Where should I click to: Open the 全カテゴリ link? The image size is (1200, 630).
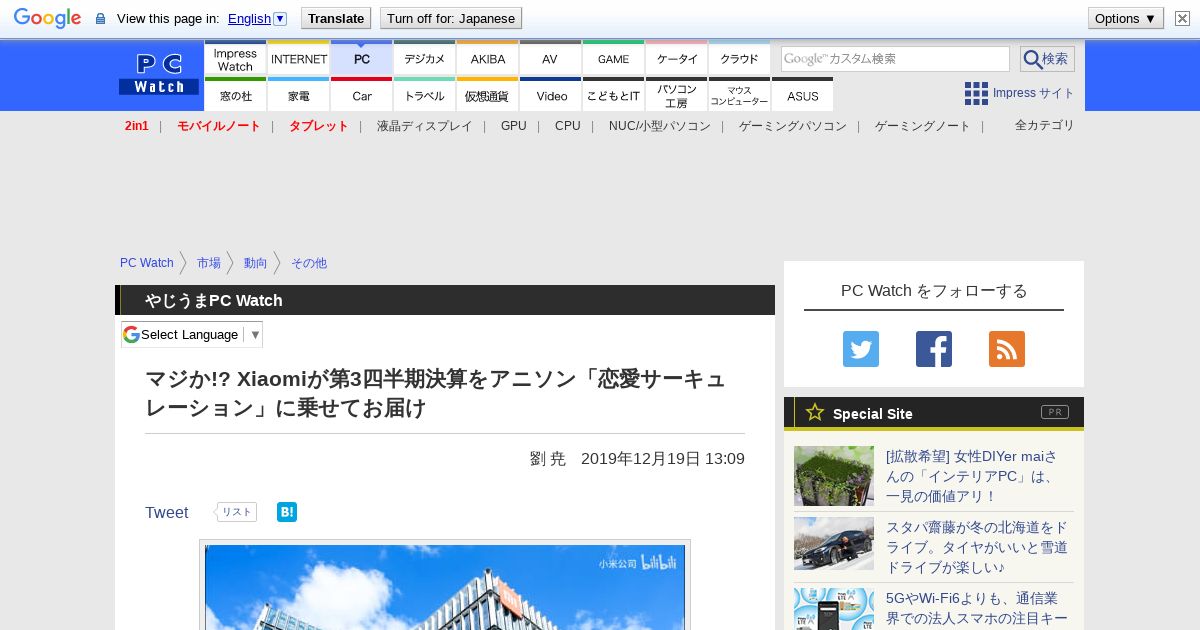pos(1045,125)
